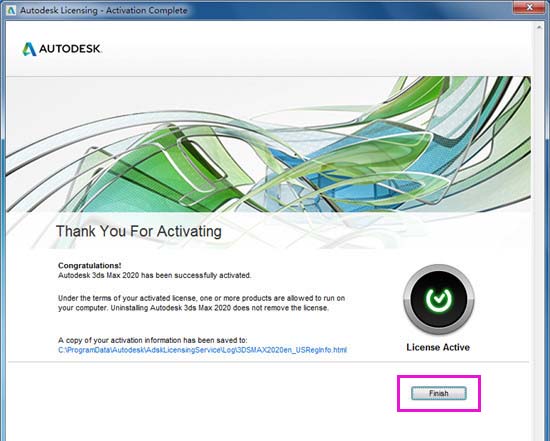The height and width of the screenshot is (441, 550).
Task: Click the bold Congratulations! text
Action: 90,266
